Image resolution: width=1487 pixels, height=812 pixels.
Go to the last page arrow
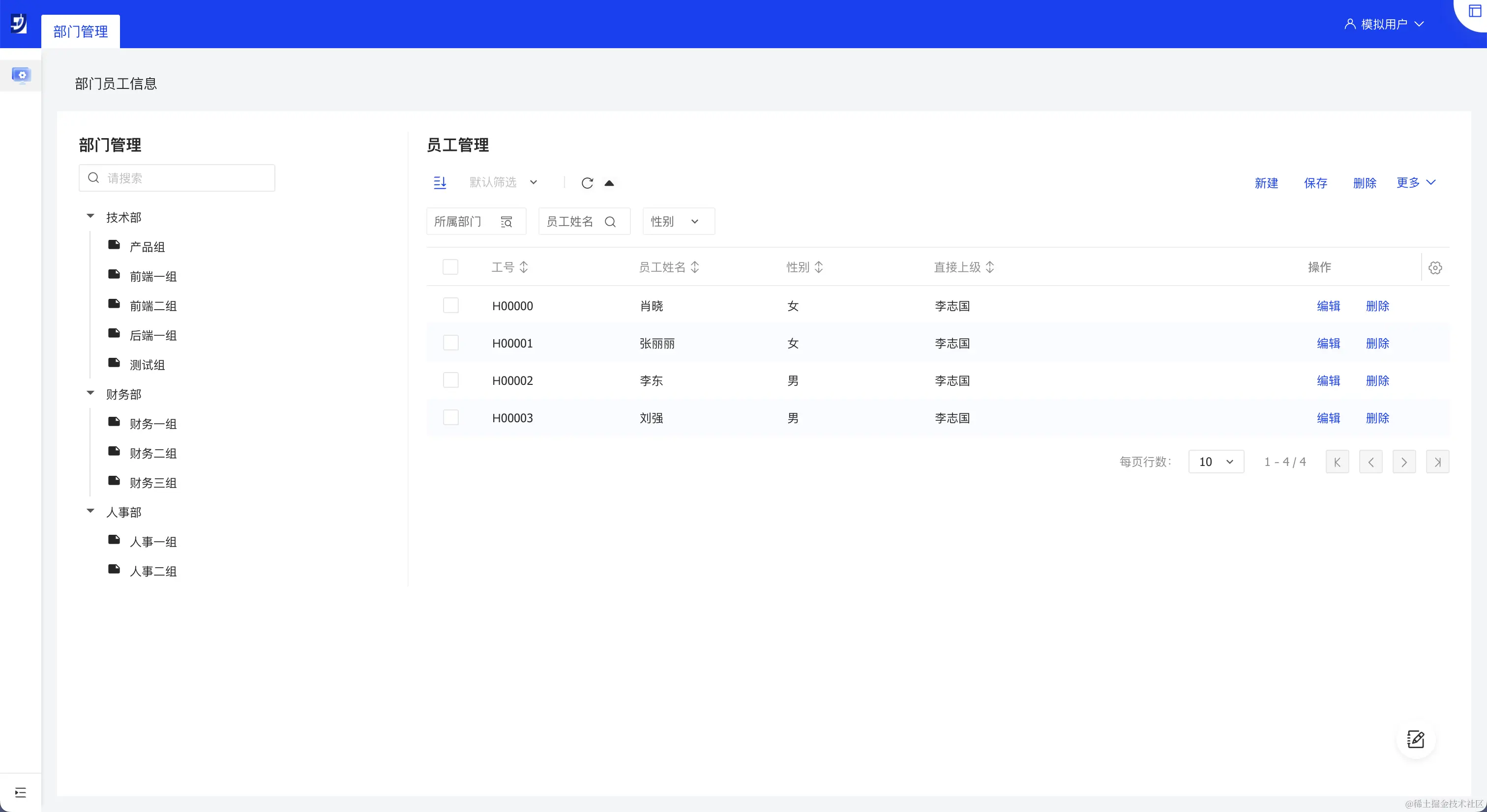click(1437, 462)
